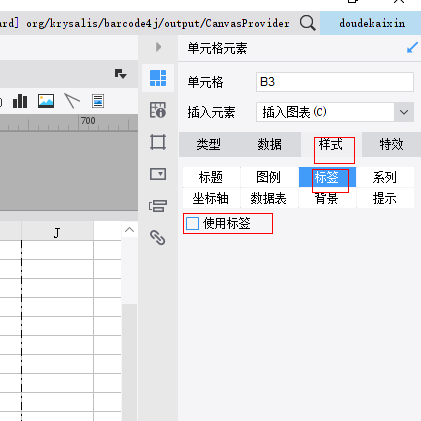The height and width of the screenshot is (421, 421).
Task: Insert an image using picture icon
Action: pyautogui.click(x=46, y=101)
